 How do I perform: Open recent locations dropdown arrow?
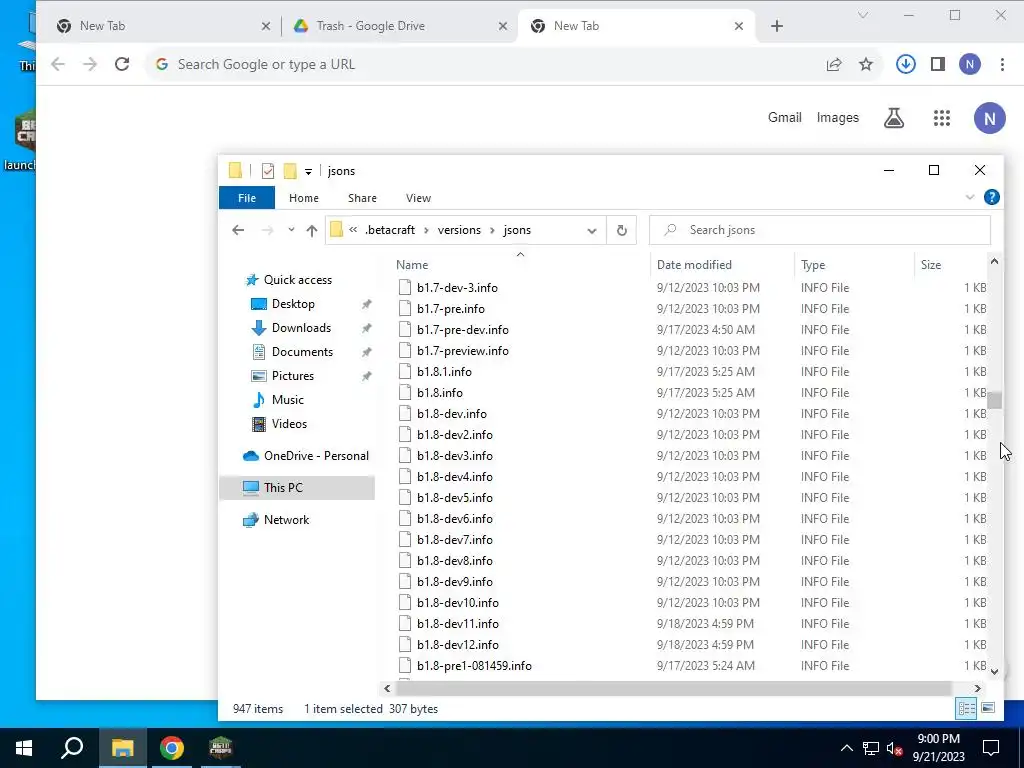[291, 230]
